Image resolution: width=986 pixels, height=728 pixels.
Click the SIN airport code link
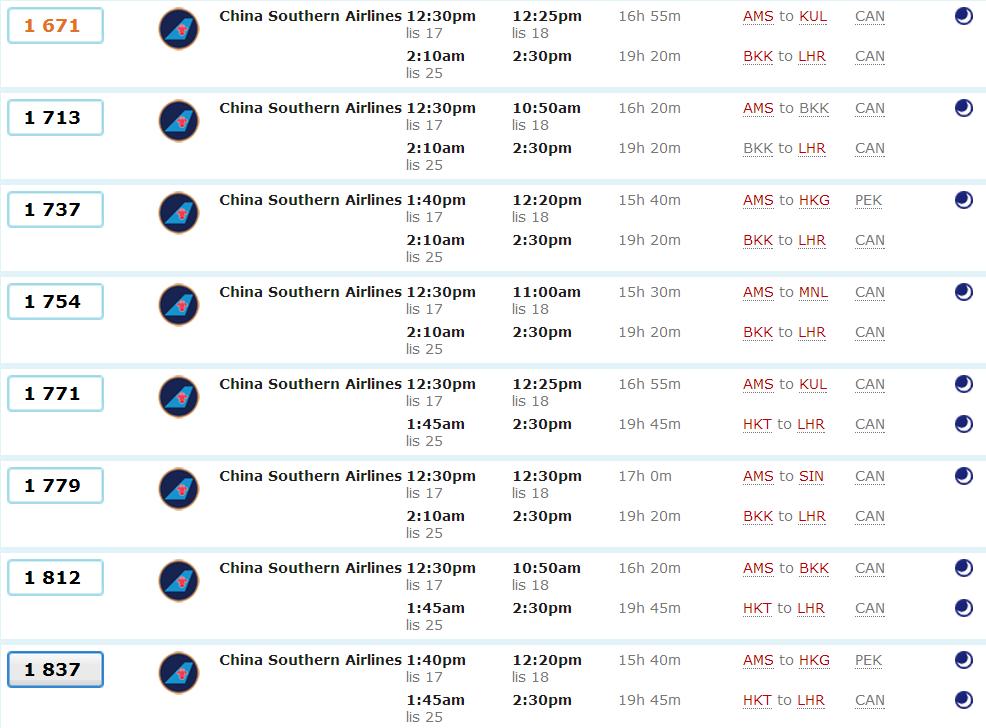tap(811, 477)
